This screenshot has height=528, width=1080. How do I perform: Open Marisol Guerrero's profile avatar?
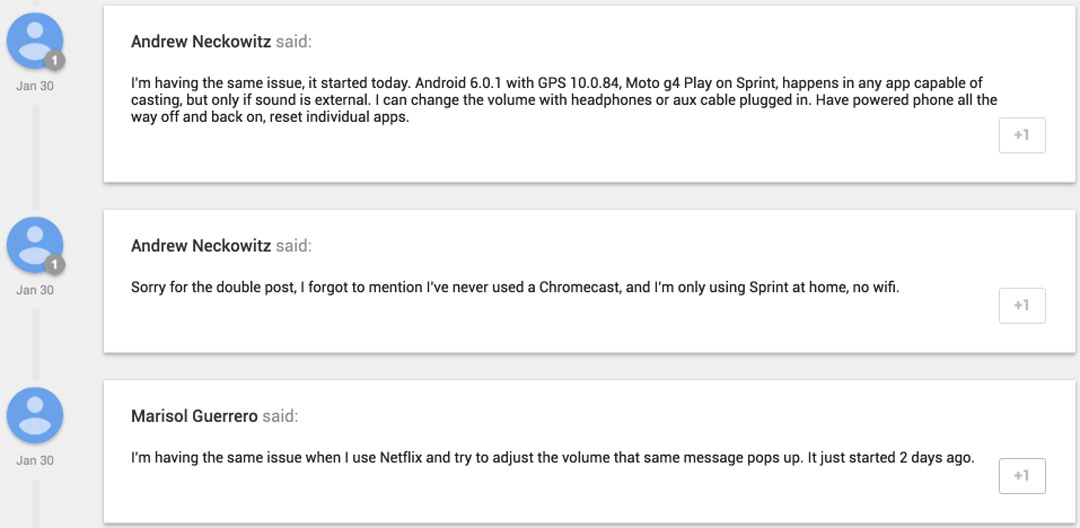click(x=35, y=415)
